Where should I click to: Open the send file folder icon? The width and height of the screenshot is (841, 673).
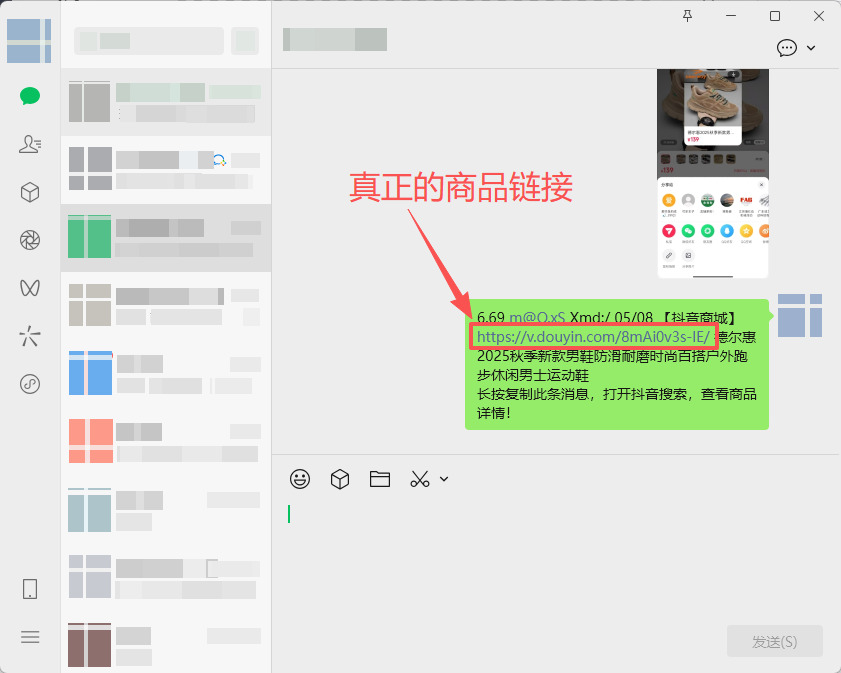coord(380,478)
